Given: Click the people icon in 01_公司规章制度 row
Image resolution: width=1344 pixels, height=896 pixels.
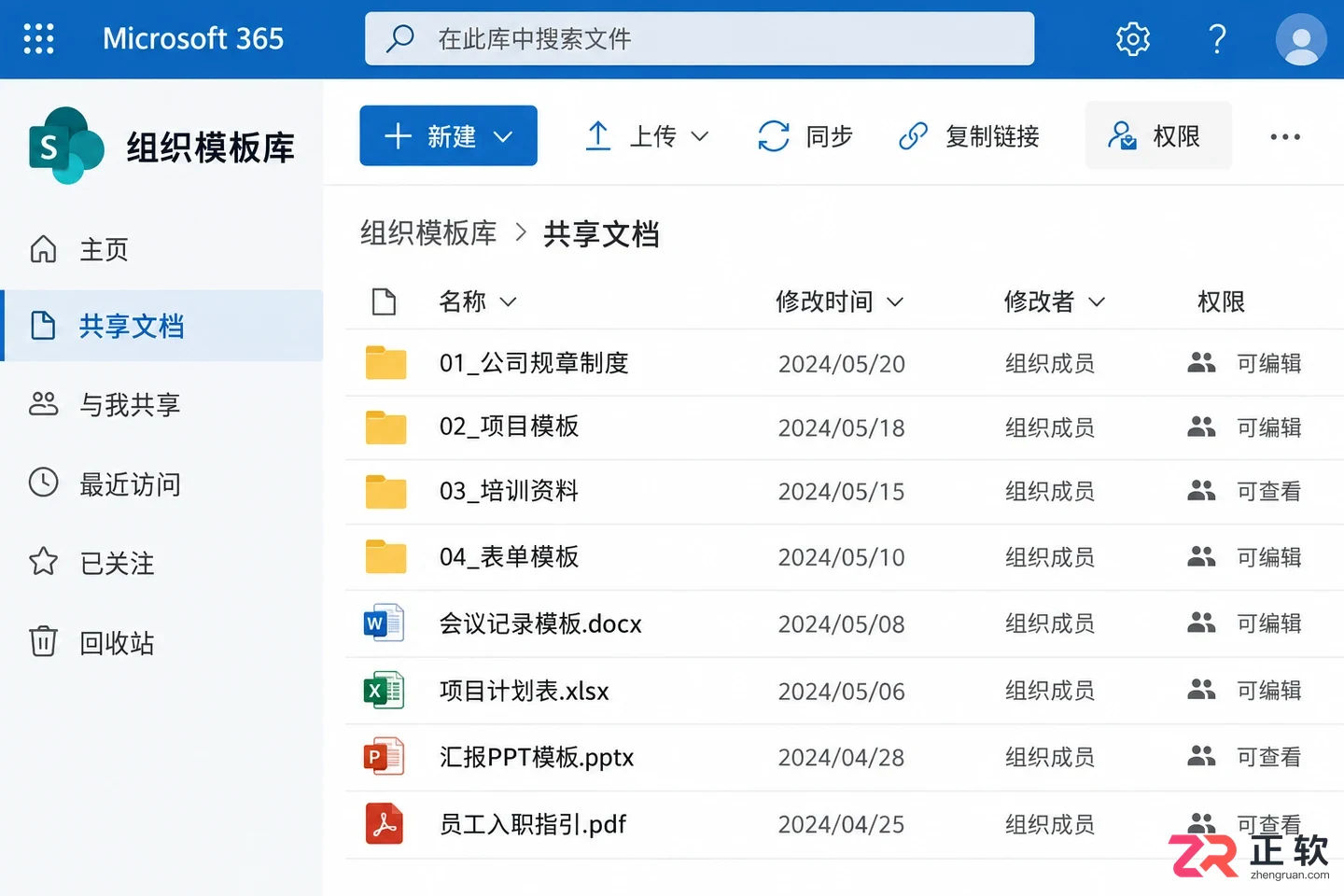Looking at the screenshot, I should click(x=1201, y=362).
